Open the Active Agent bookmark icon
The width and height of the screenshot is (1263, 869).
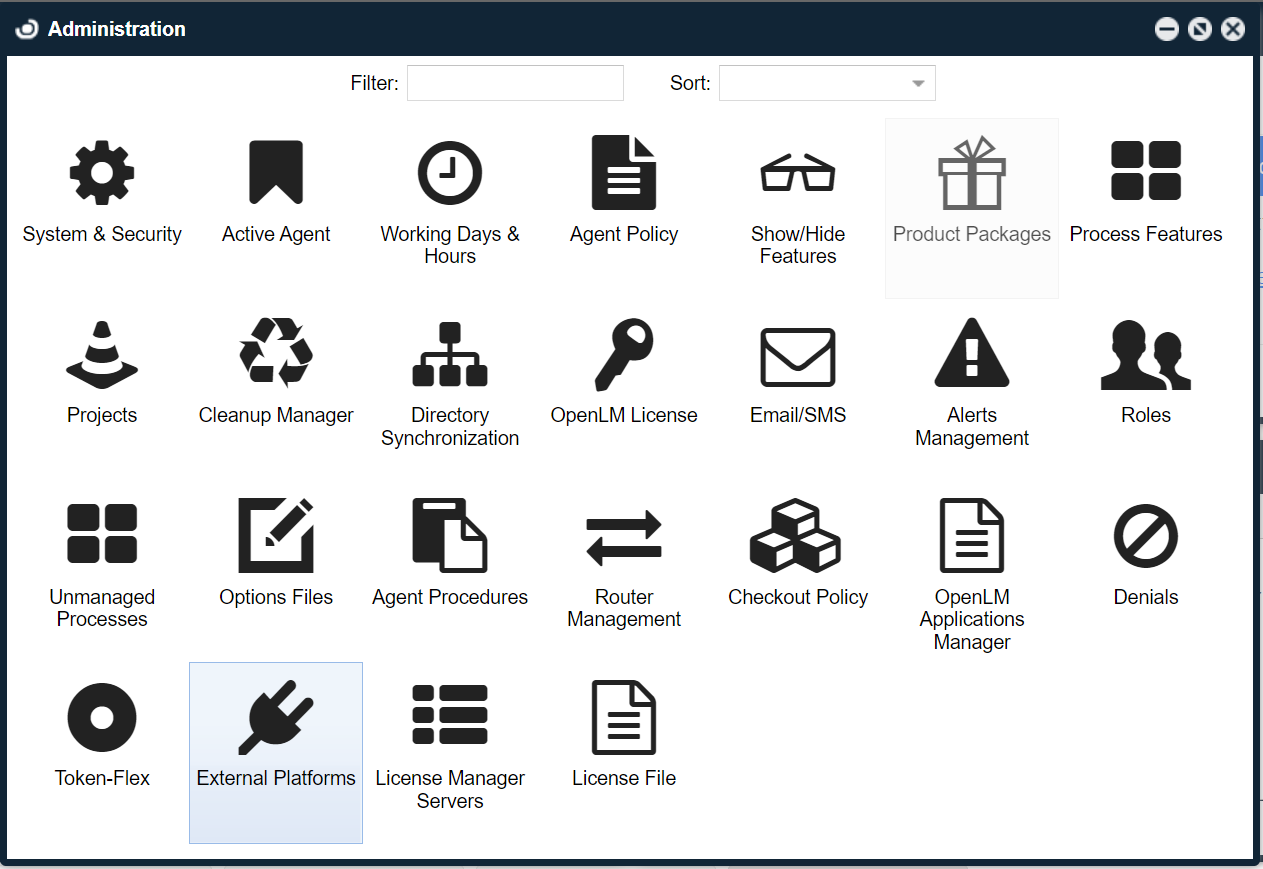(276, 173)
